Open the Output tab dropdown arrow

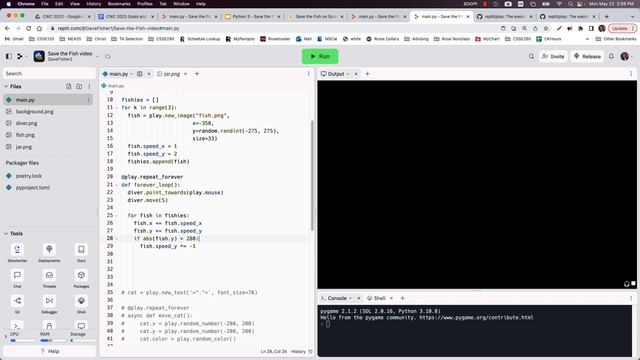tap(348, 74)
